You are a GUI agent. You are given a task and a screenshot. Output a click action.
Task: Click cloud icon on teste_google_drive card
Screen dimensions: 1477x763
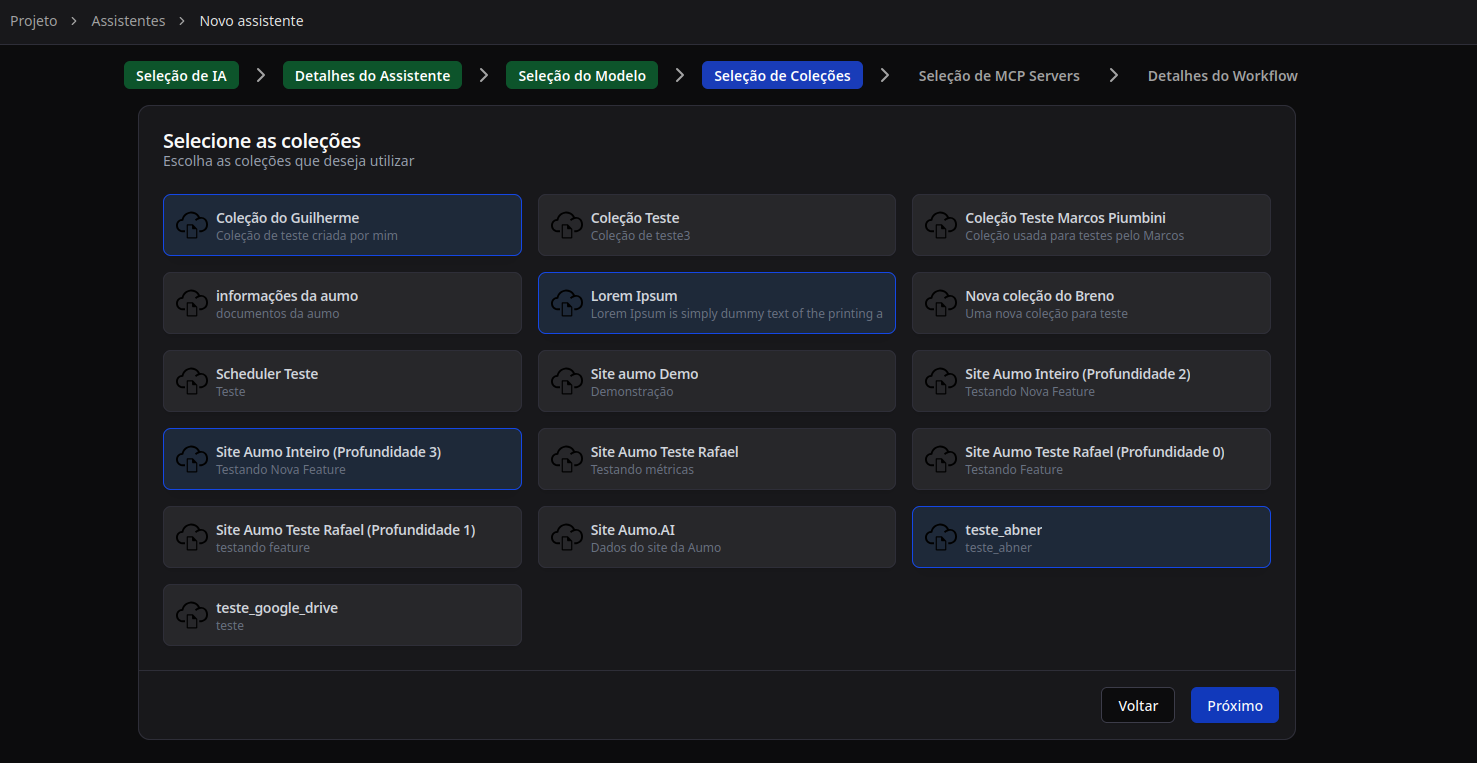(x=192, y=615)
